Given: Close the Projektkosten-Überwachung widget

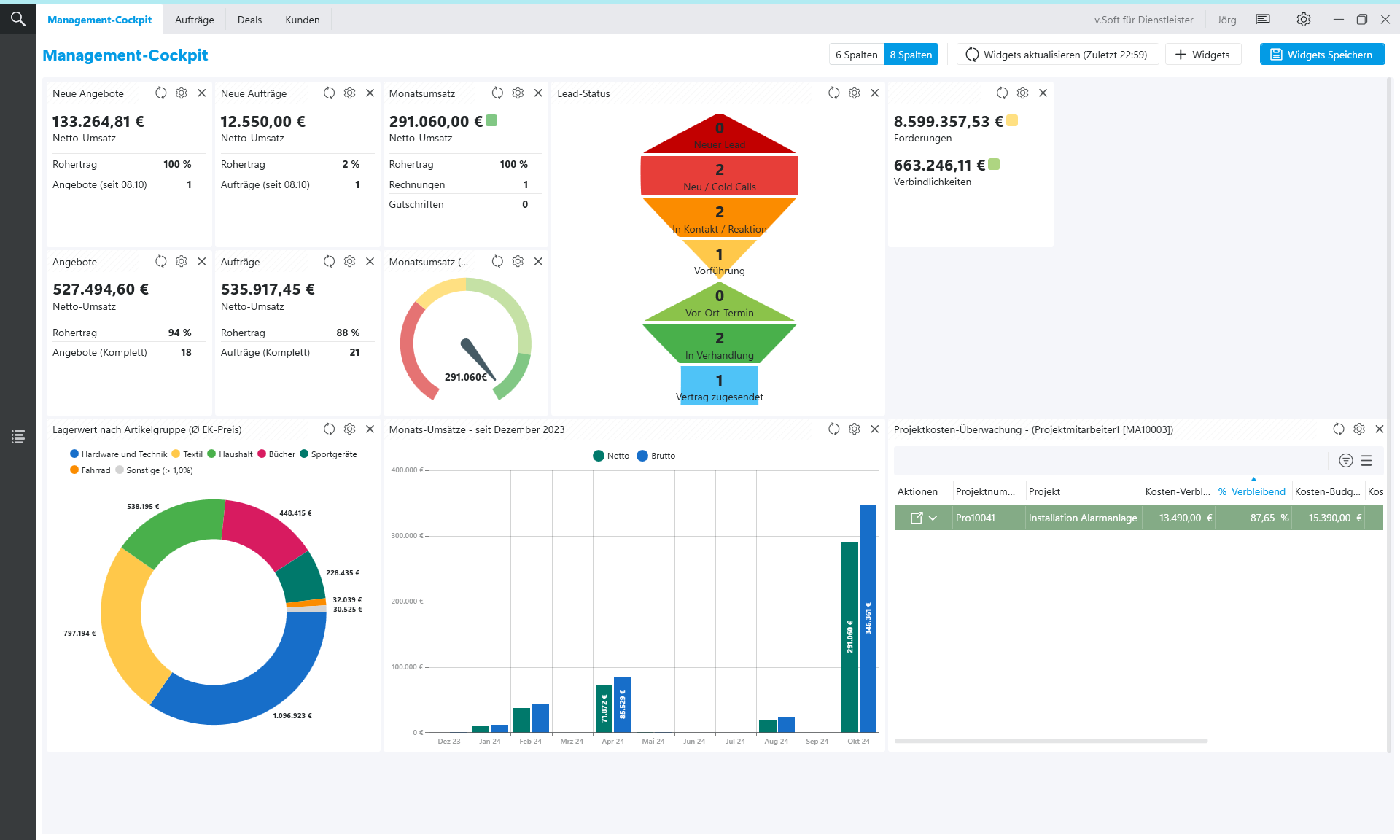Looking at the screenshot, I should (x=1380, y=429).
